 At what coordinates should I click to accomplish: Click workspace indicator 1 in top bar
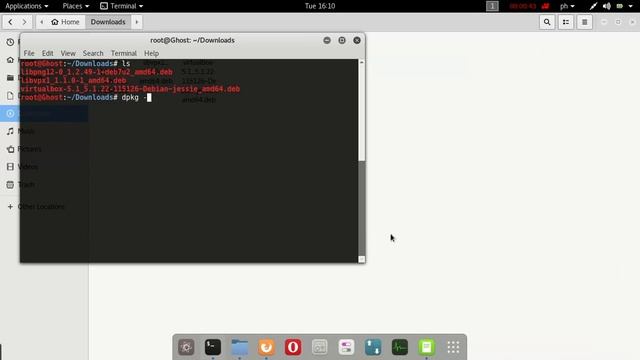492,6
